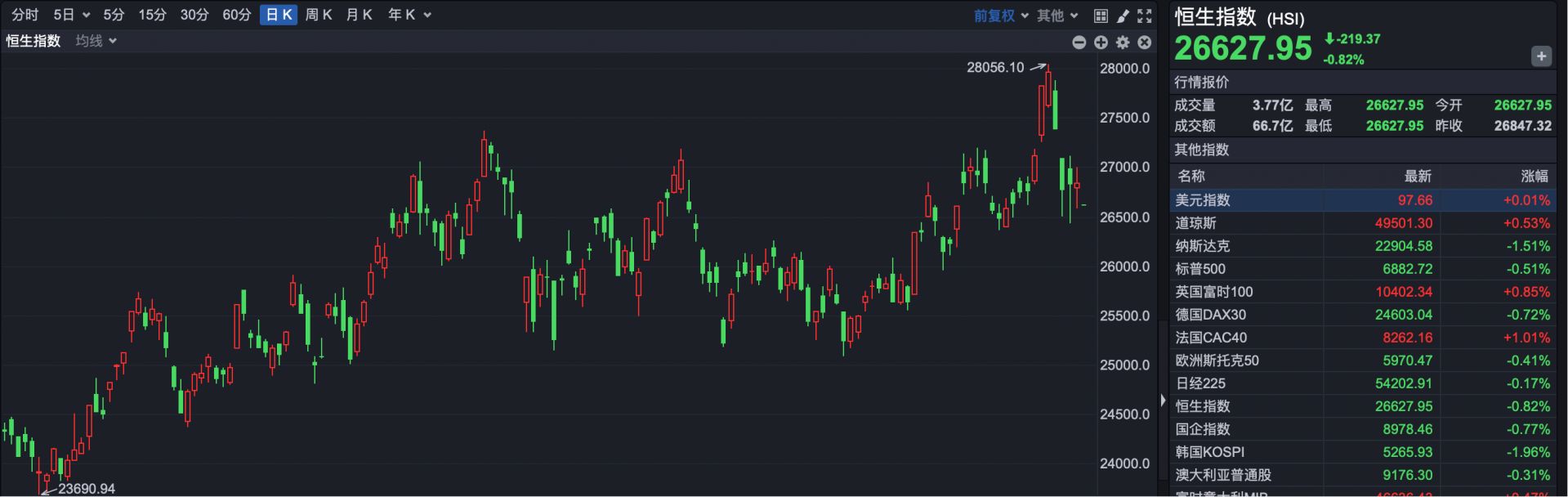Open chart settings gear
The height and width of the screenshot is (497, 1568).
coord(1123,43)
